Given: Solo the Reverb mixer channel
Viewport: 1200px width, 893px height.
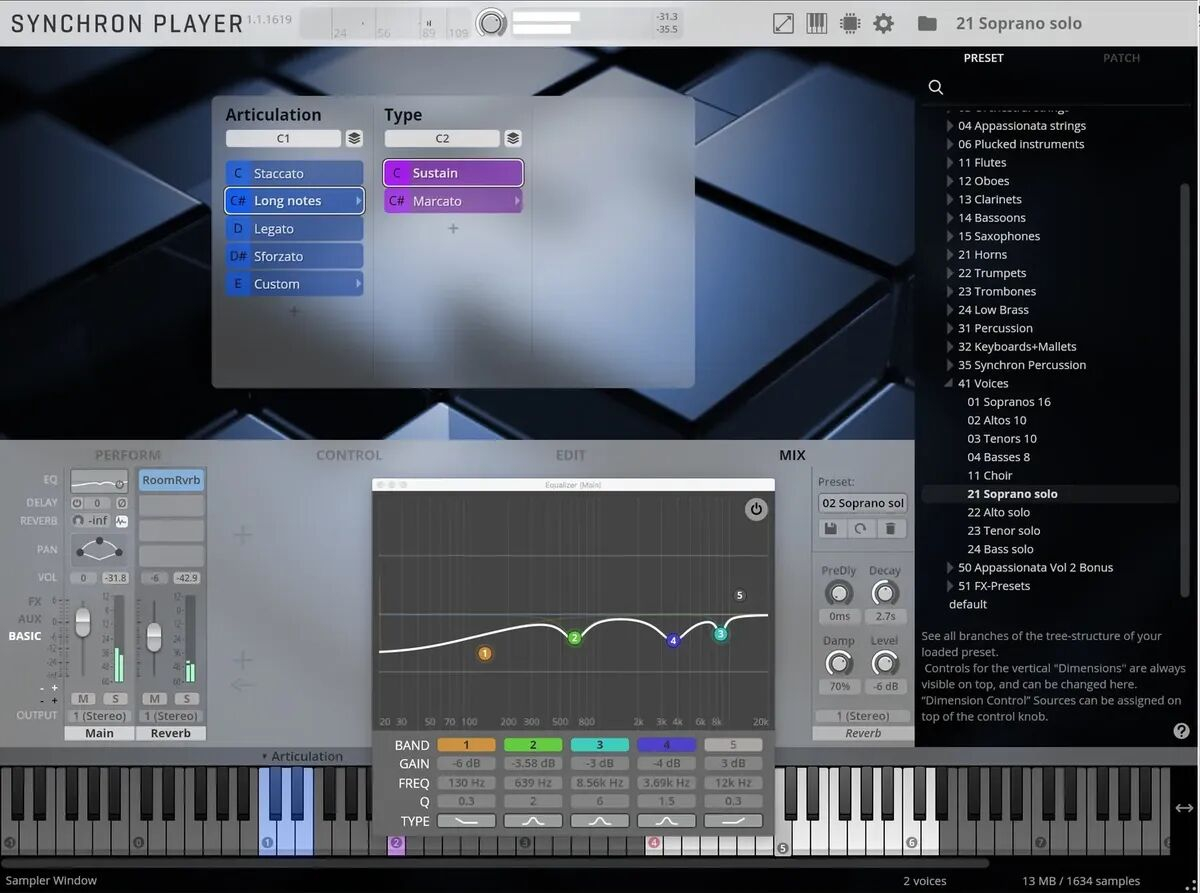Looking at the screenshot, I should click(186, 698).
